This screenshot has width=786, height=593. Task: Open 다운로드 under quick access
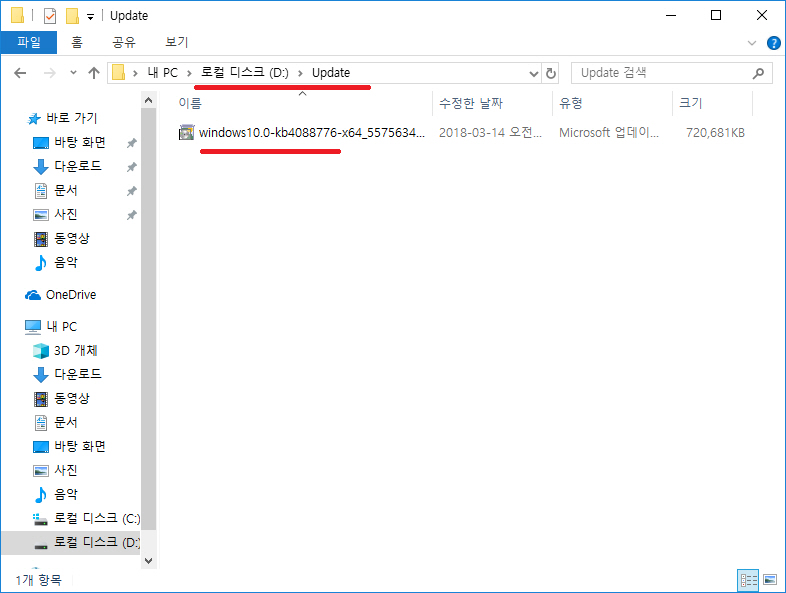point(78,166)
